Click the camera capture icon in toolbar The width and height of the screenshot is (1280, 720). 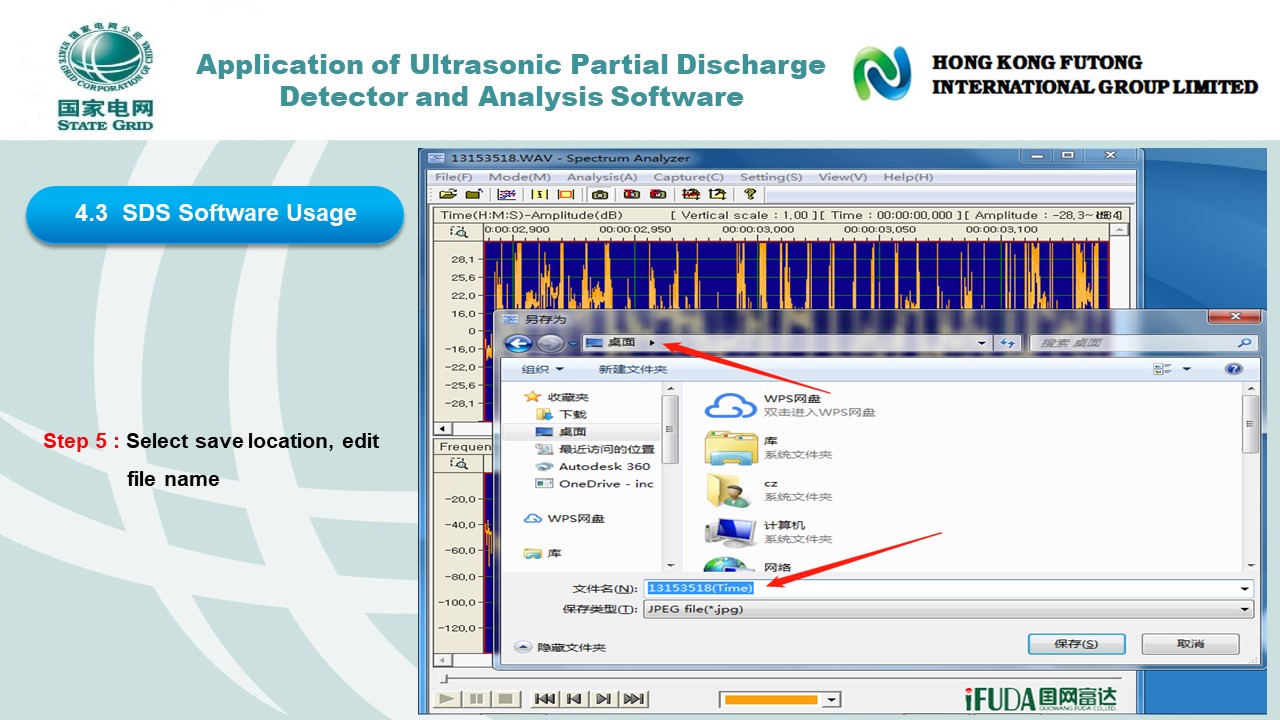click(600, 194)
